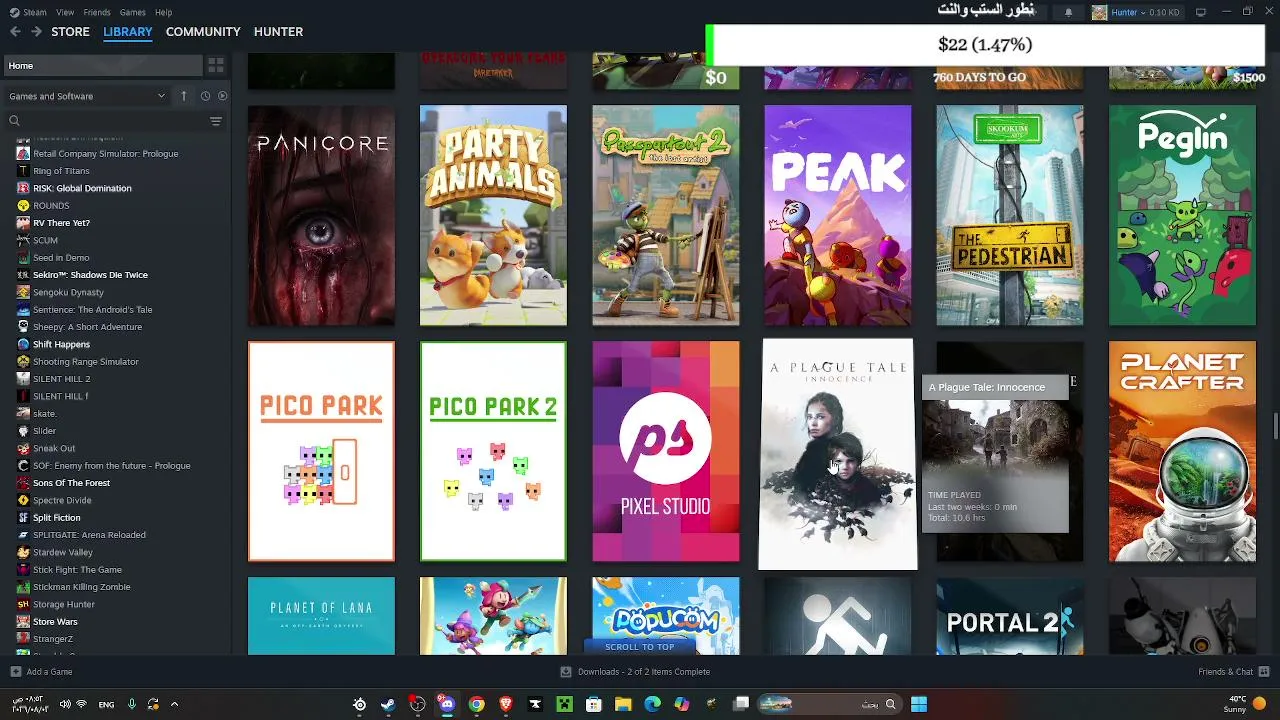Click the Shift Happens game icon

coord(23,344)
